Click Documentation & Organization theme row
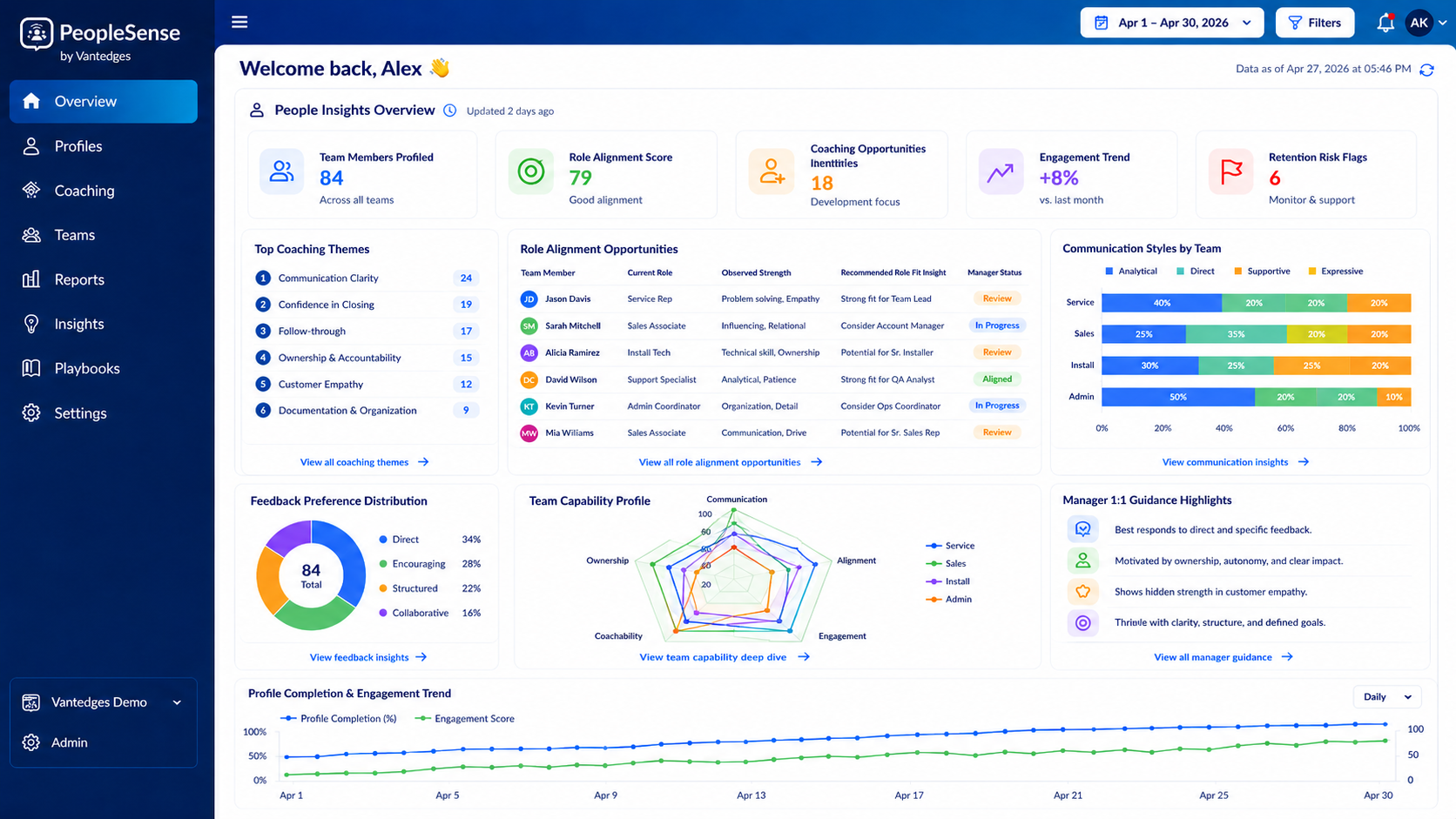Screen dimensions: 1456x819 367,411
